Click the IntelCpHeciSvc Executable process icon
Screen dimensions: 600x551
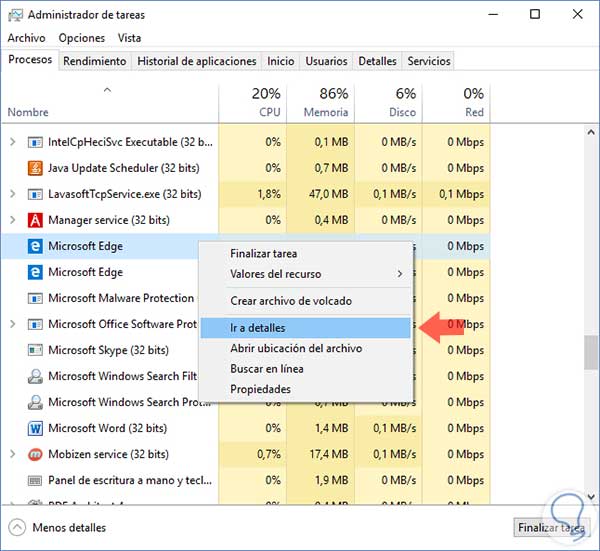[x=35, y=142]
